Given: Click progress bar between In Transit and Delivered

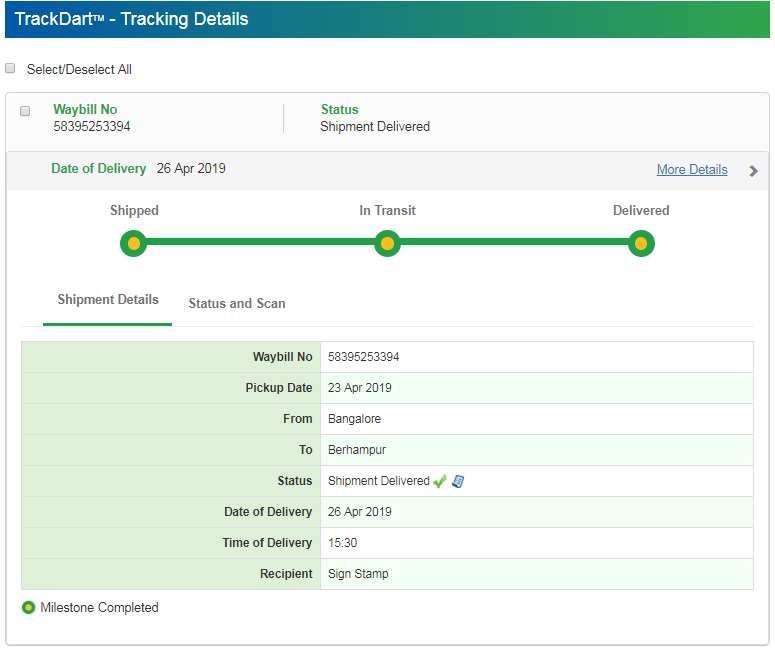Looking at the screenshot, I should [x=514, y=242].
